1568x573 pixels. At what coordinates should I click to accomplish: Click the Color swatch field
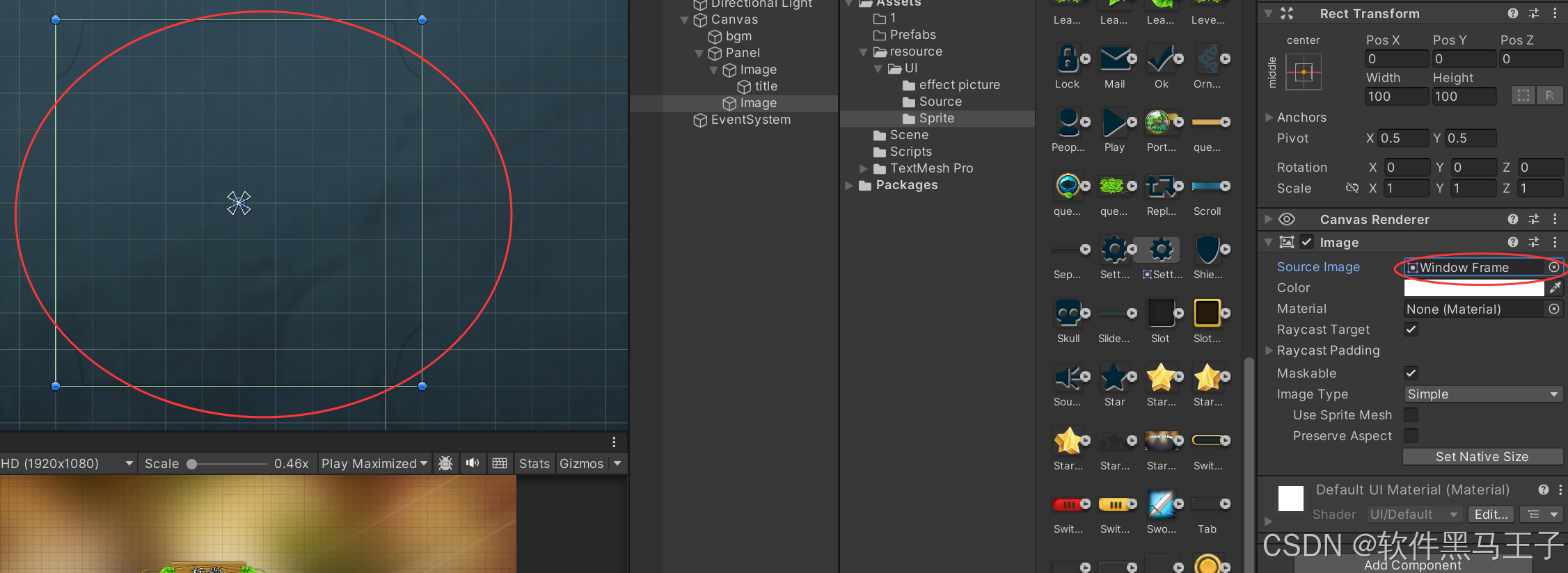tap(1473, 288)
